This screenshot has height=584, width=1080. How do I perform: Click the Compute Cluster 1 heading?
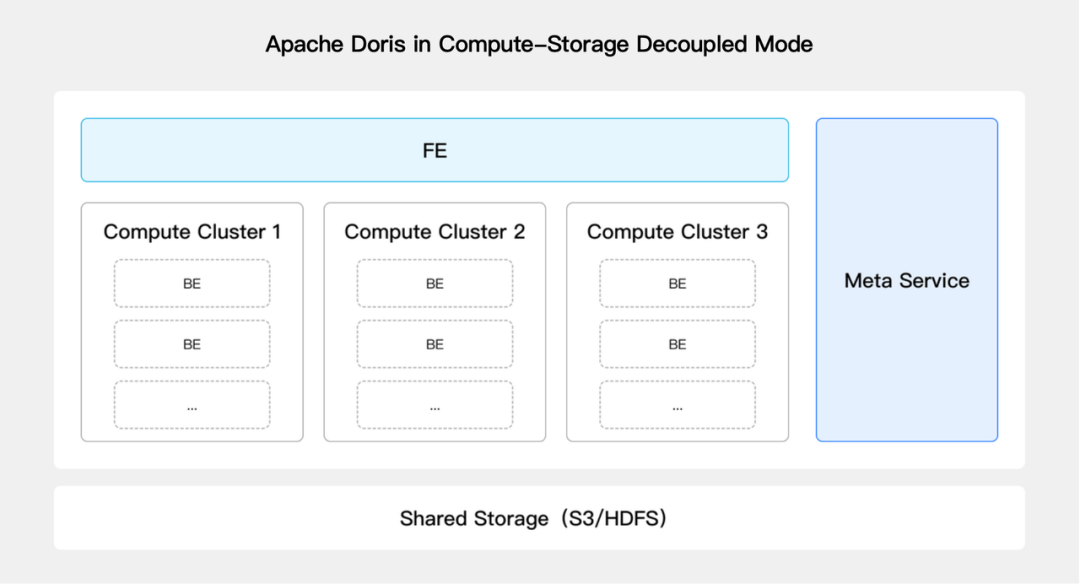tap(192, 232)
